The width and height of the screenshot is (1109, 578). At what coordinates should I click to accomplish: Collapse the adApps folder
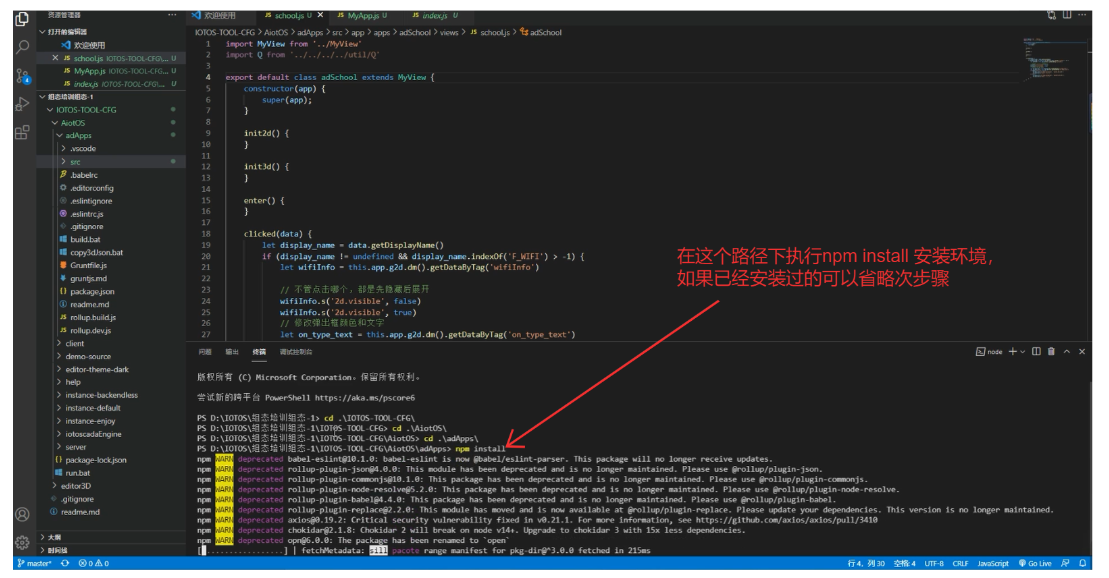79,135
